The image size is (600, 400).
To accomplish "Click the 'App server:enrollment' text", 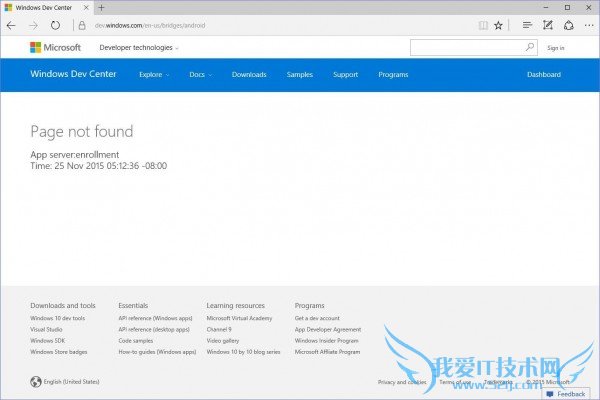I will point(75,155).
